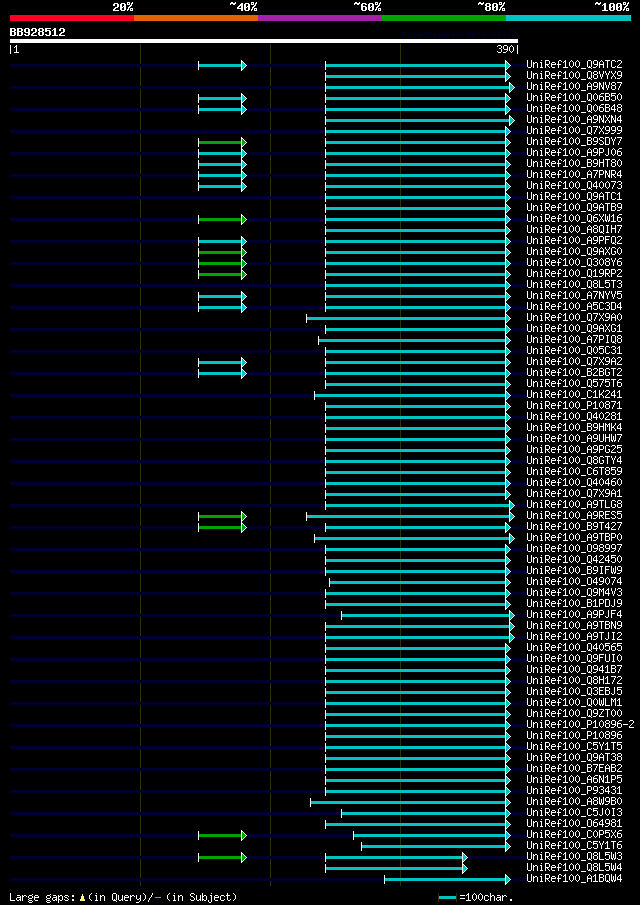Click the white BB928512 query sequence bar
Screen dimensions: 640x905
[264, 41]
